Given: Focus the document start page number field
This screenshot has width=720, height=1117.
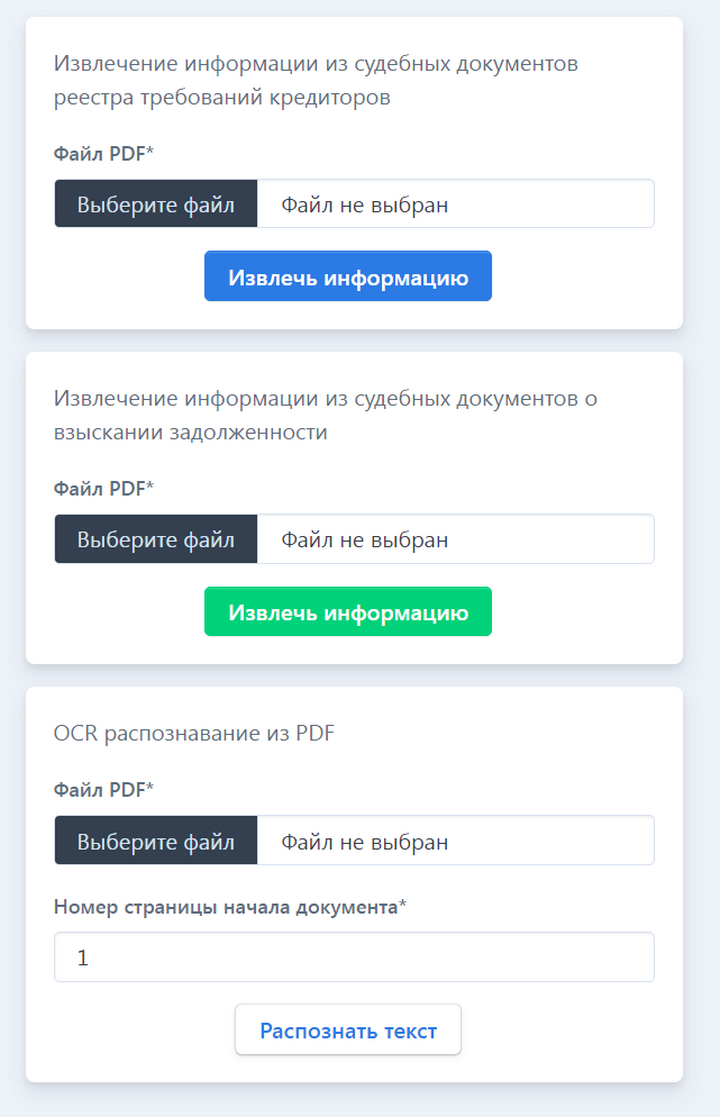Looking at the screenshot, I should (x=354, y=958).
